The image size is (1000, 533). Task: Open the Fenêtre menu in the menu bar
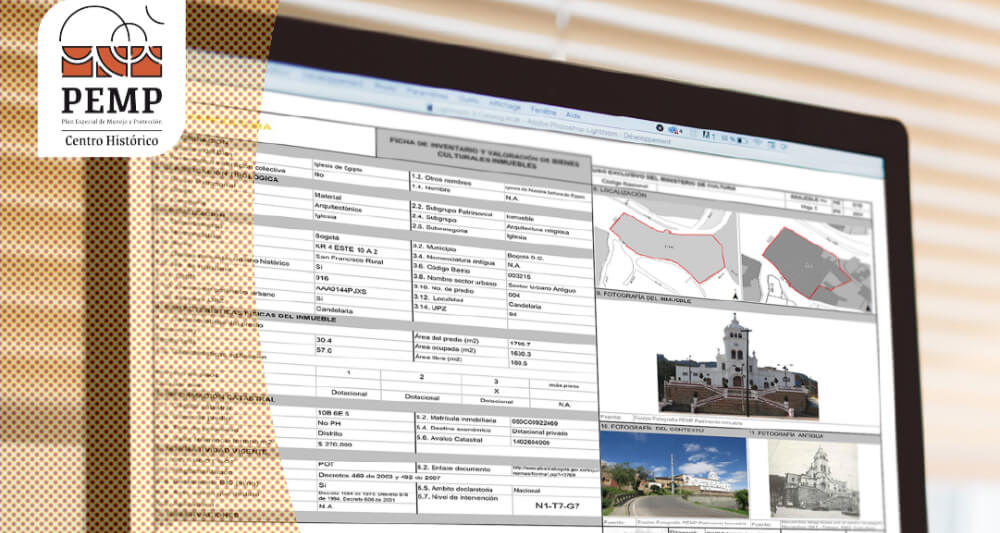543,110
